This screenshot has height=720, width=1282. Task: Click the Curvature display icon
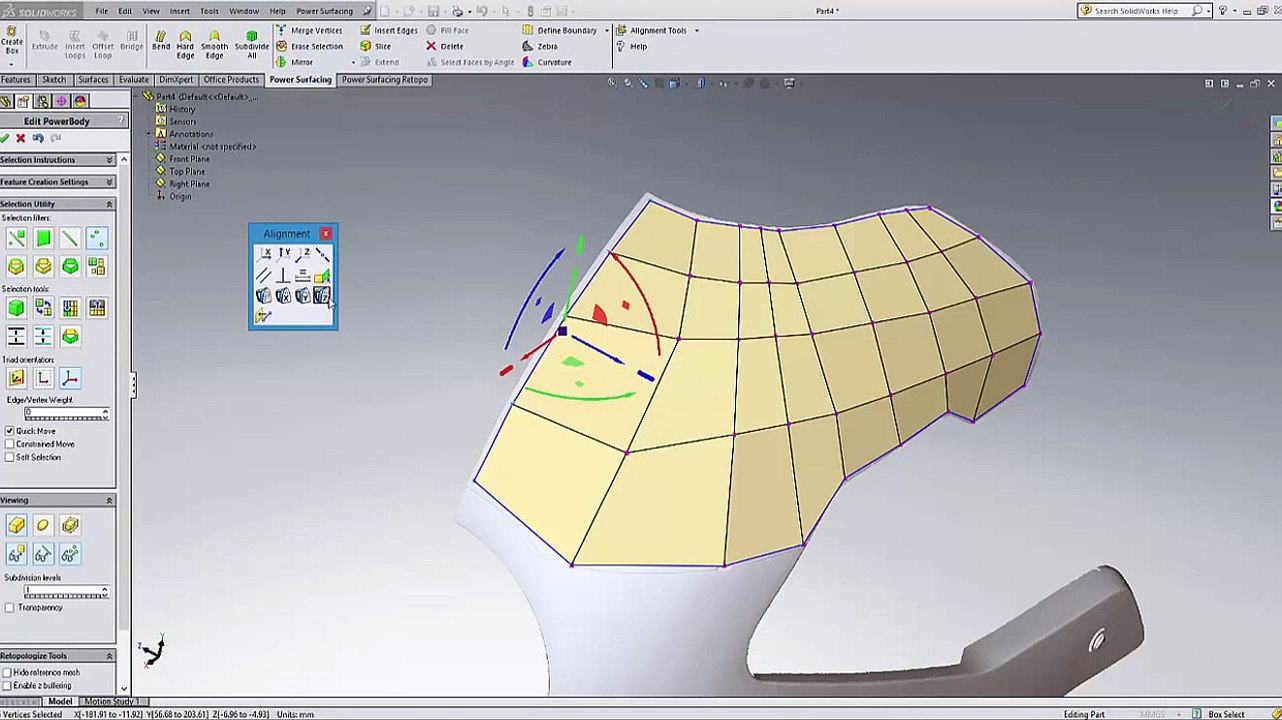pyautogui.click(x=528, y=62)
